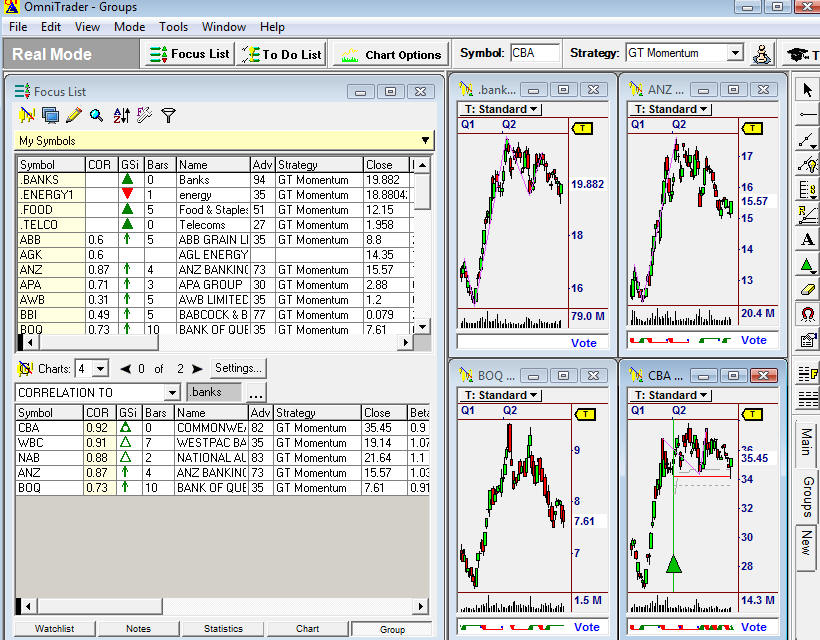Switch to the Chart tab
Screen dimensions: 820x640
(x=308, y=628)
